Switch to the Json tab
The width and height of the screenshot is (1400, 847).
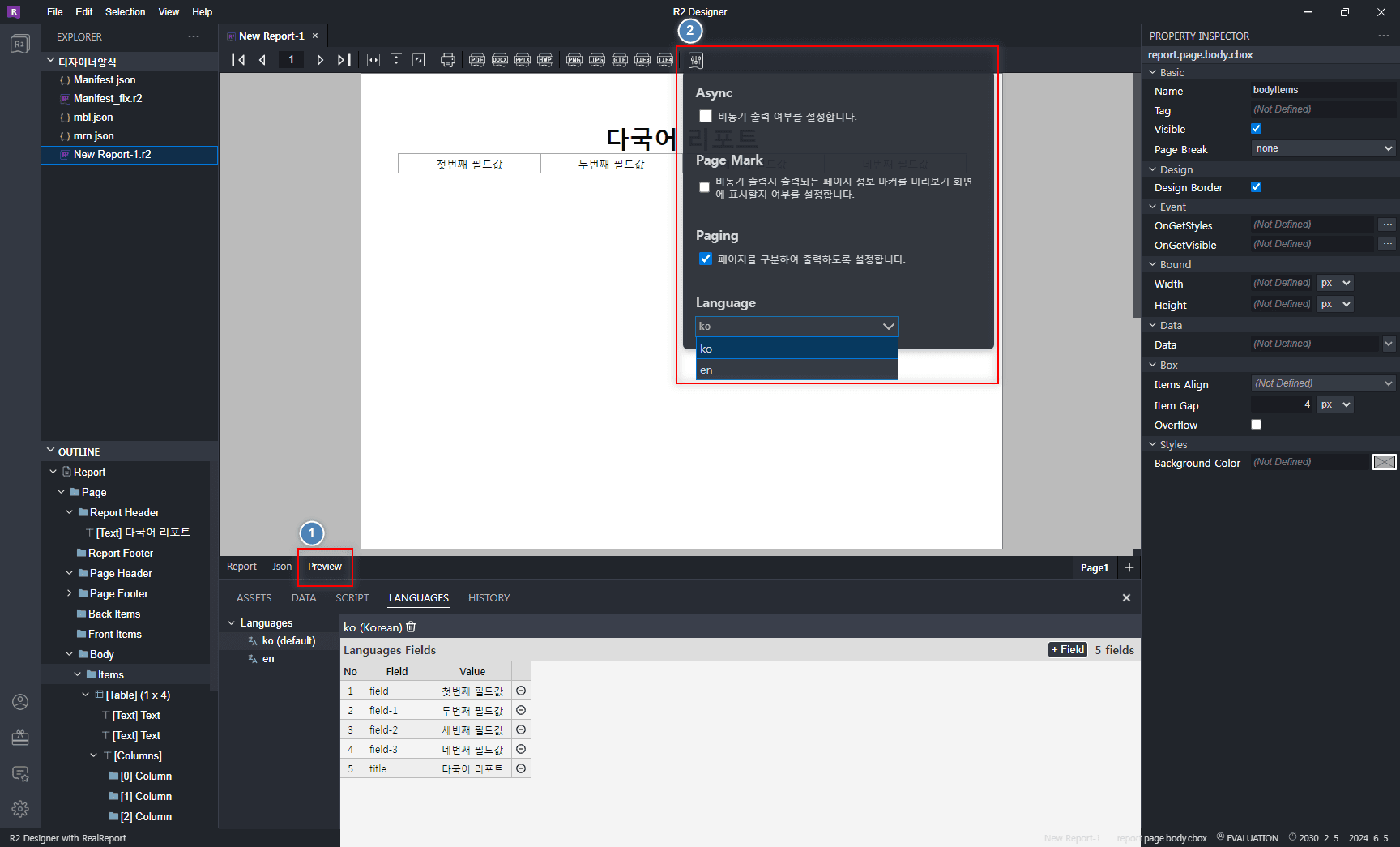click(282, 567)
